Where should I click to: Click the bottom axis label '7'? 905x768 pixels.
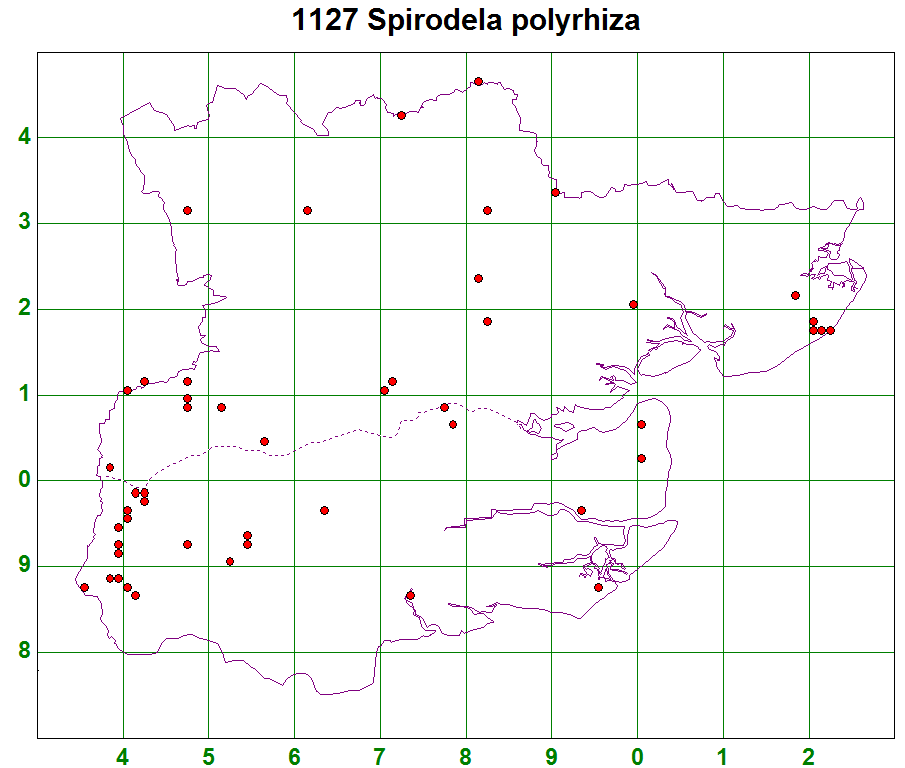[x=380, y=756]
